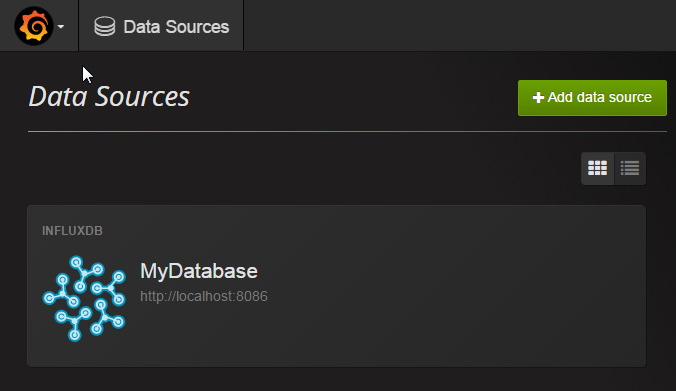Viewport: 676px width, 391px height.
Task: Click the italic Data Sources page heading
Action: 109,96
